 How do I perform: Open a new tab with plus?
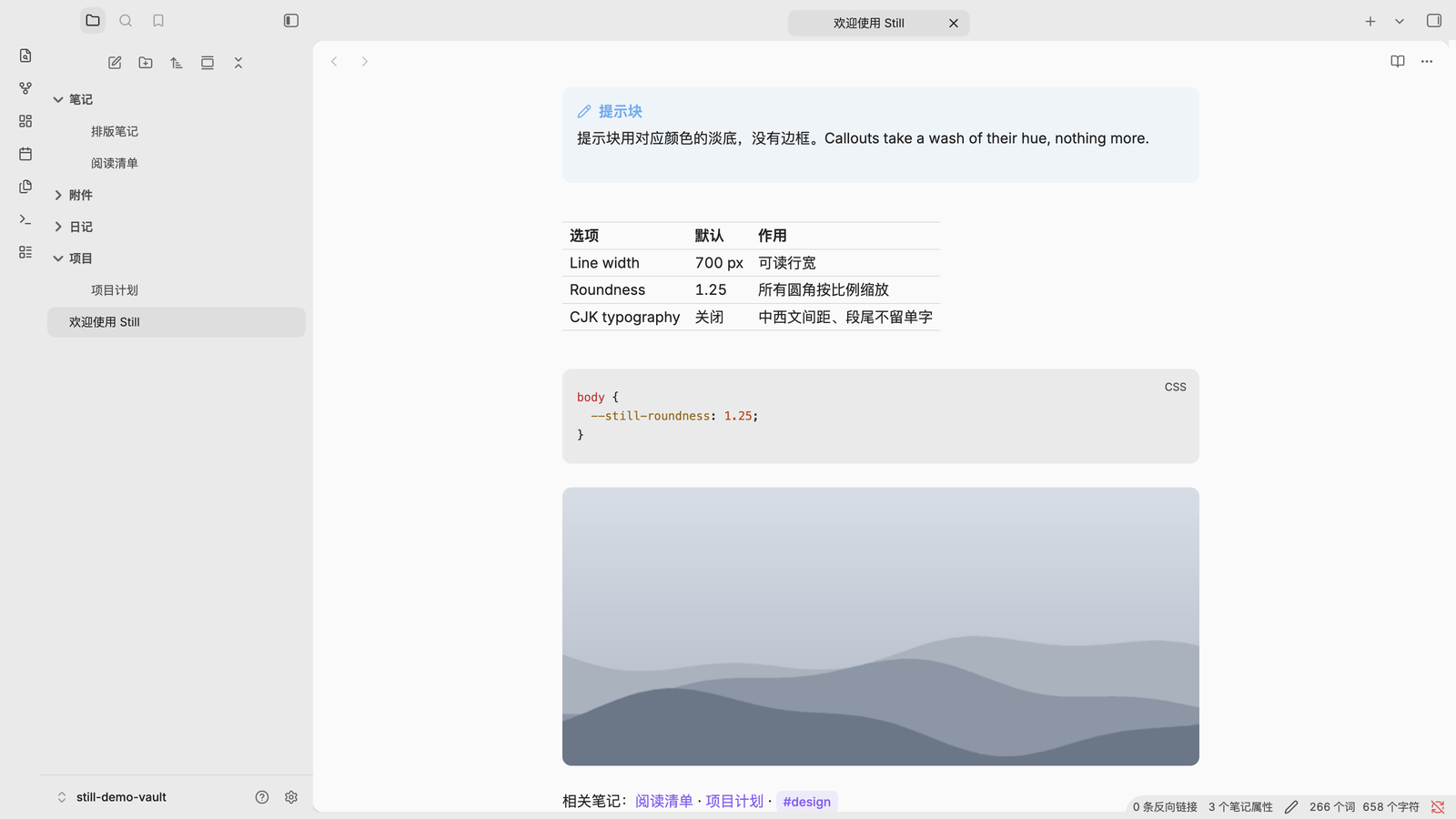1370,21
